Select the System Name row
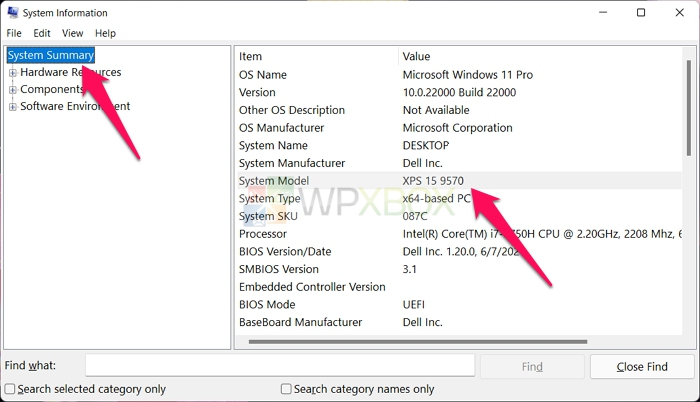 (x=459, y=145)
